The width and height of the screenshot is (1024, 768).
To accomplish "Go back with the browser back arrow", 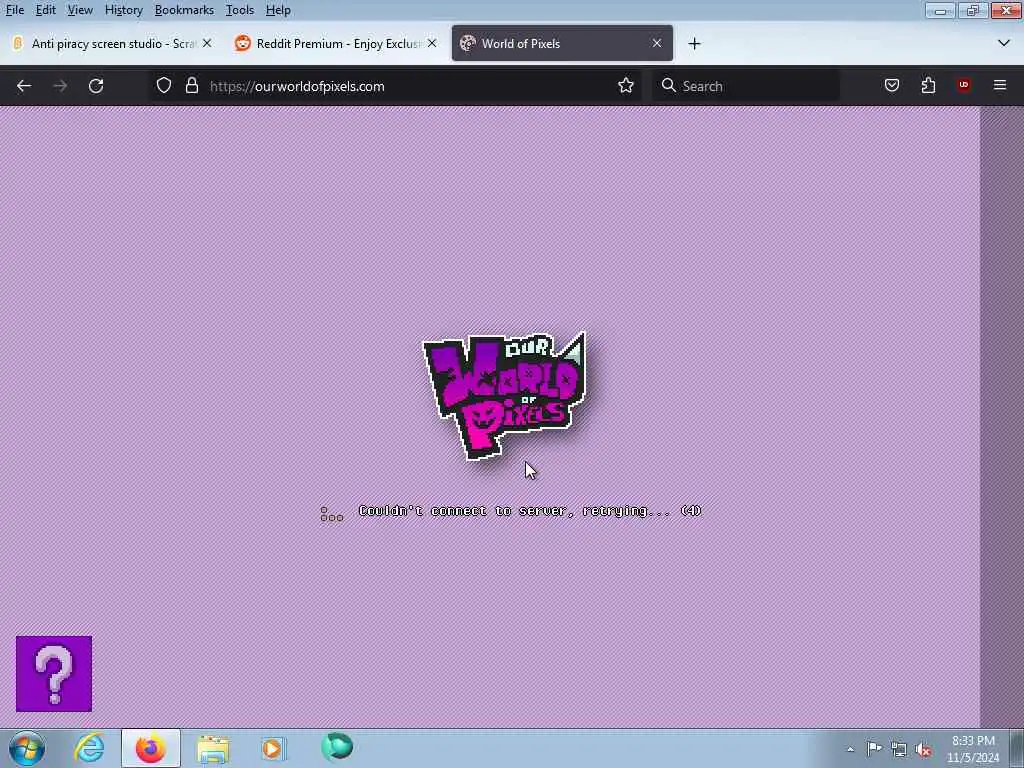I will [x=24, y=86].
